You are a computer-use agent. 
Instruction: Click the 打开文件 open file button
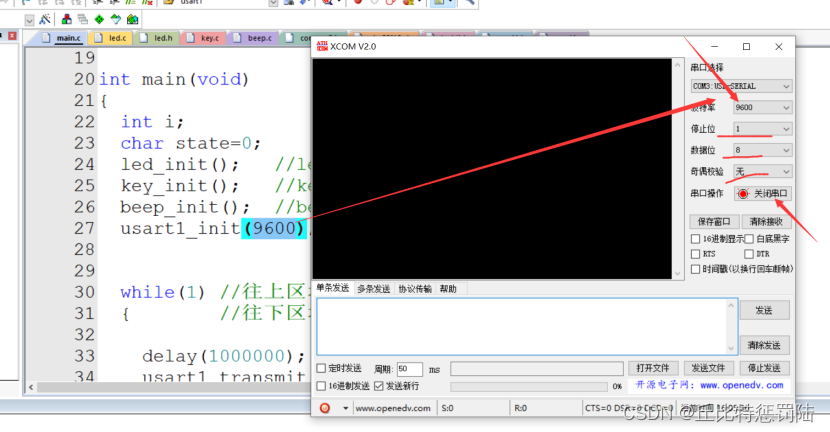click(653, 368)
